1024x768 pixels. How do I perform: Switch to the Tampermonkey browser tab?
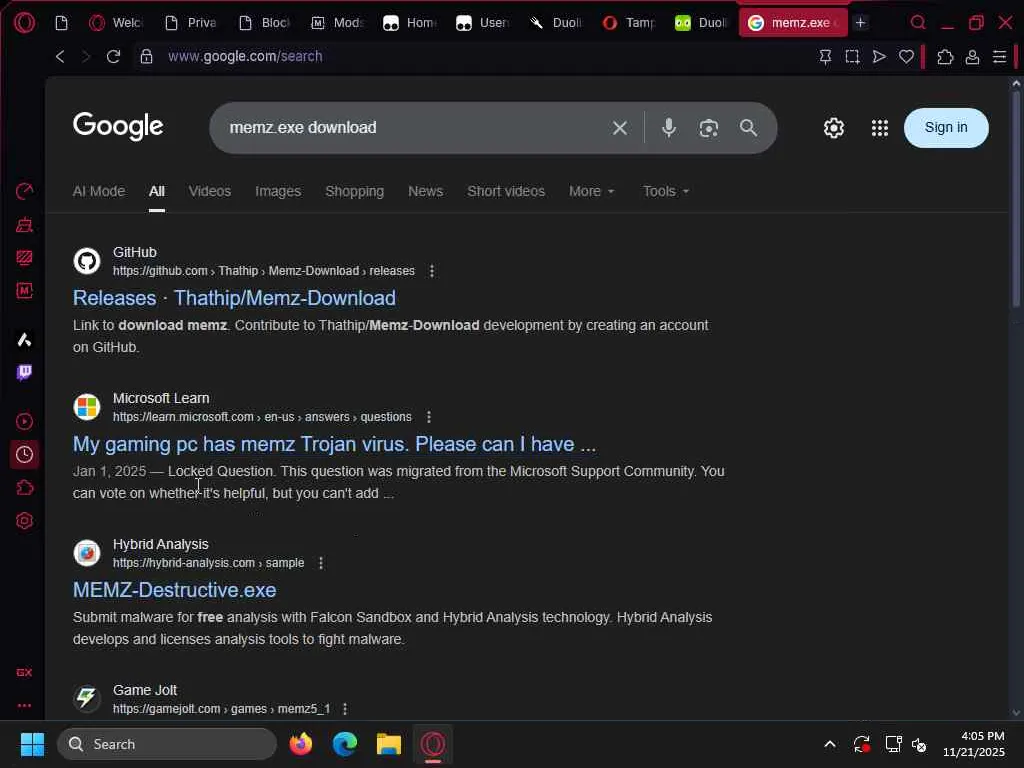tap(630, 23)
